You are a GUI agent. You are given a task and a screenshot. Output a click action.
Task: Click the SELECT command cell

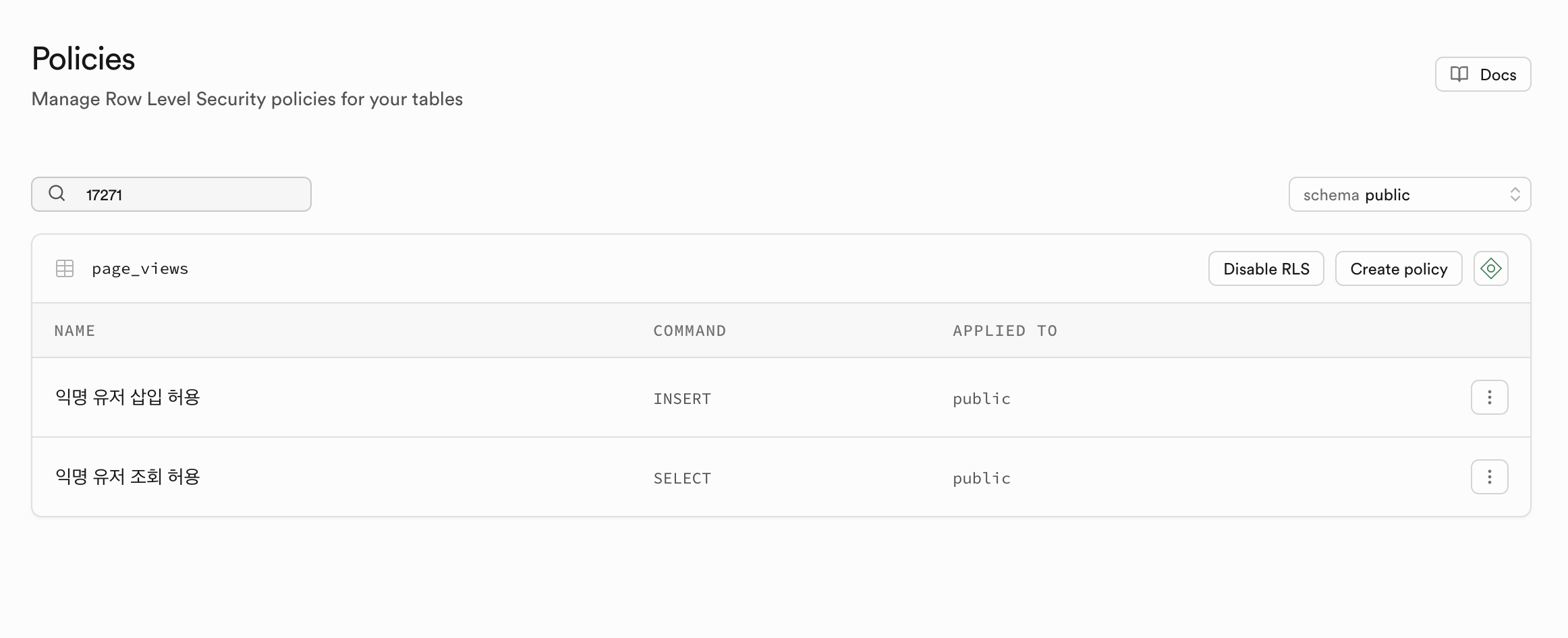[682, 478]
